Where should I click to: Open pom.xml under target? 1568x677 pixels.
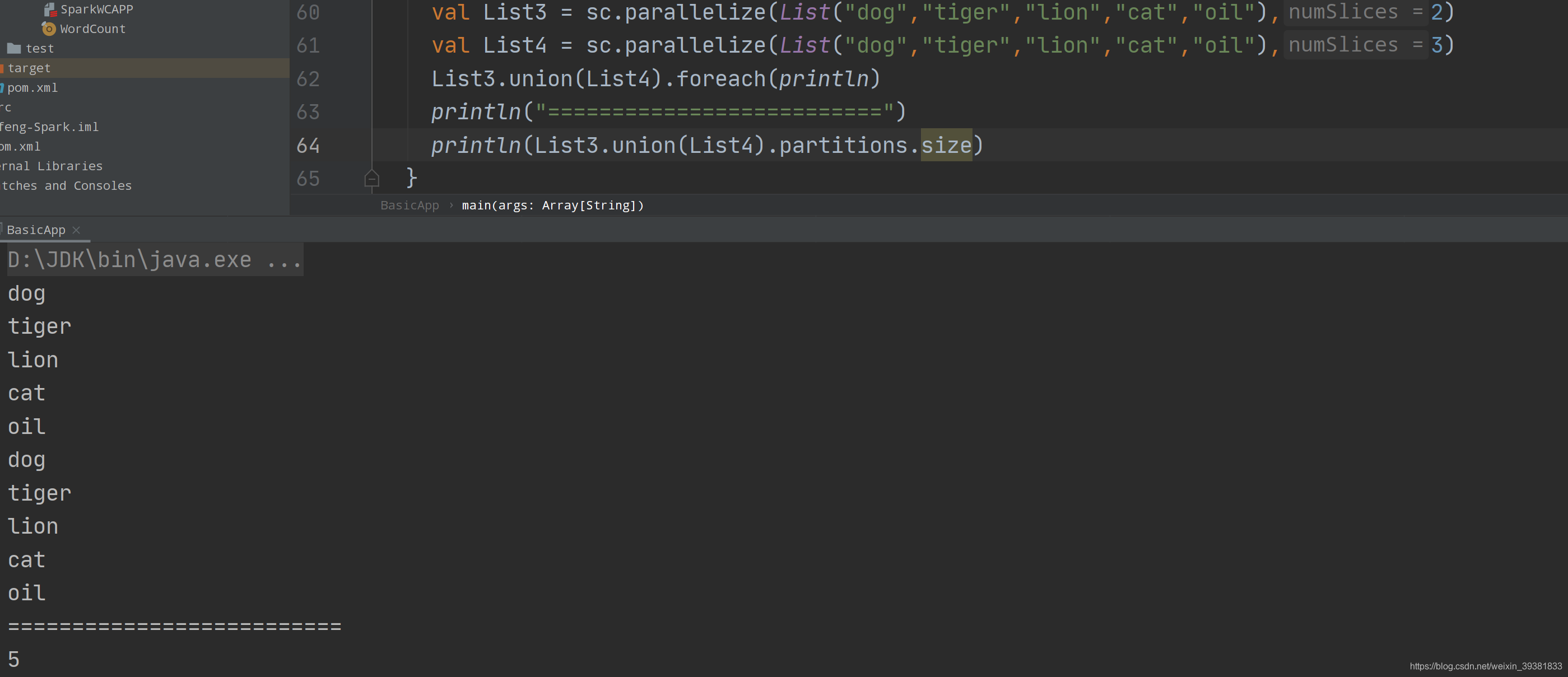click(x=33, y=87)
